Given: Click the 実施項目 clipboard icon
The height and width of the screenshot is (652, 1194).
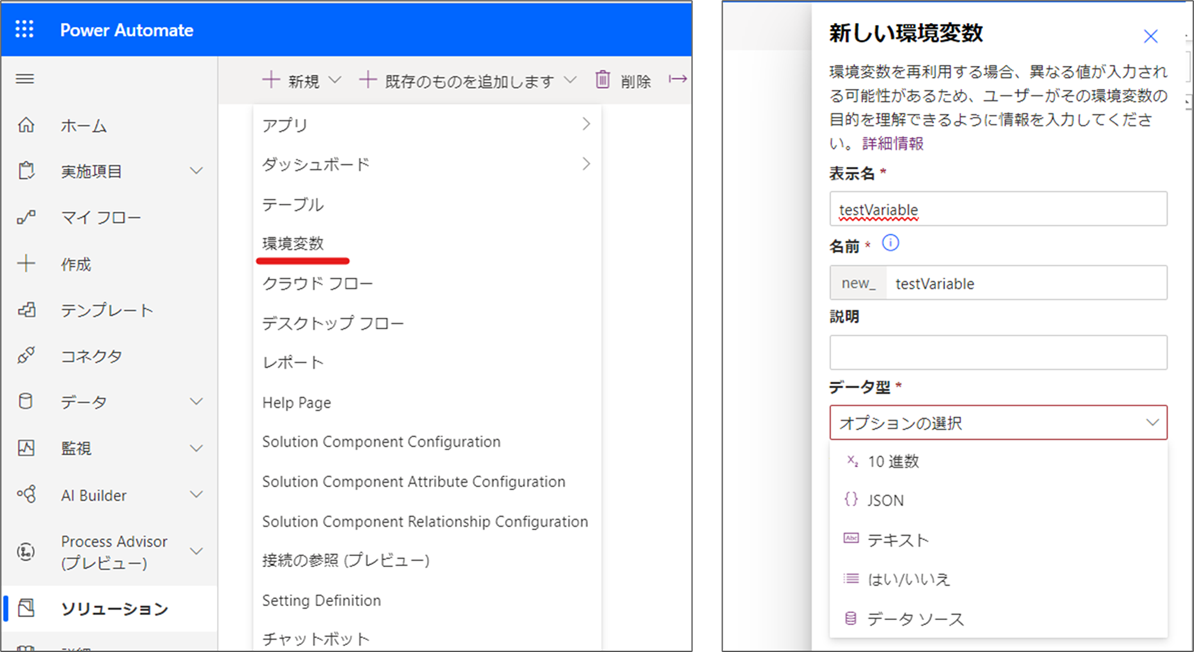Looking at the screenshot, I should (x=26, y=171).
